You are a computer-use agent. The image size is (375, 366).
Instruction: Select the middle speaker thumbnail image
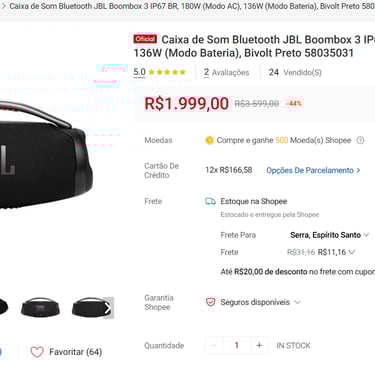tap(40, 308)
